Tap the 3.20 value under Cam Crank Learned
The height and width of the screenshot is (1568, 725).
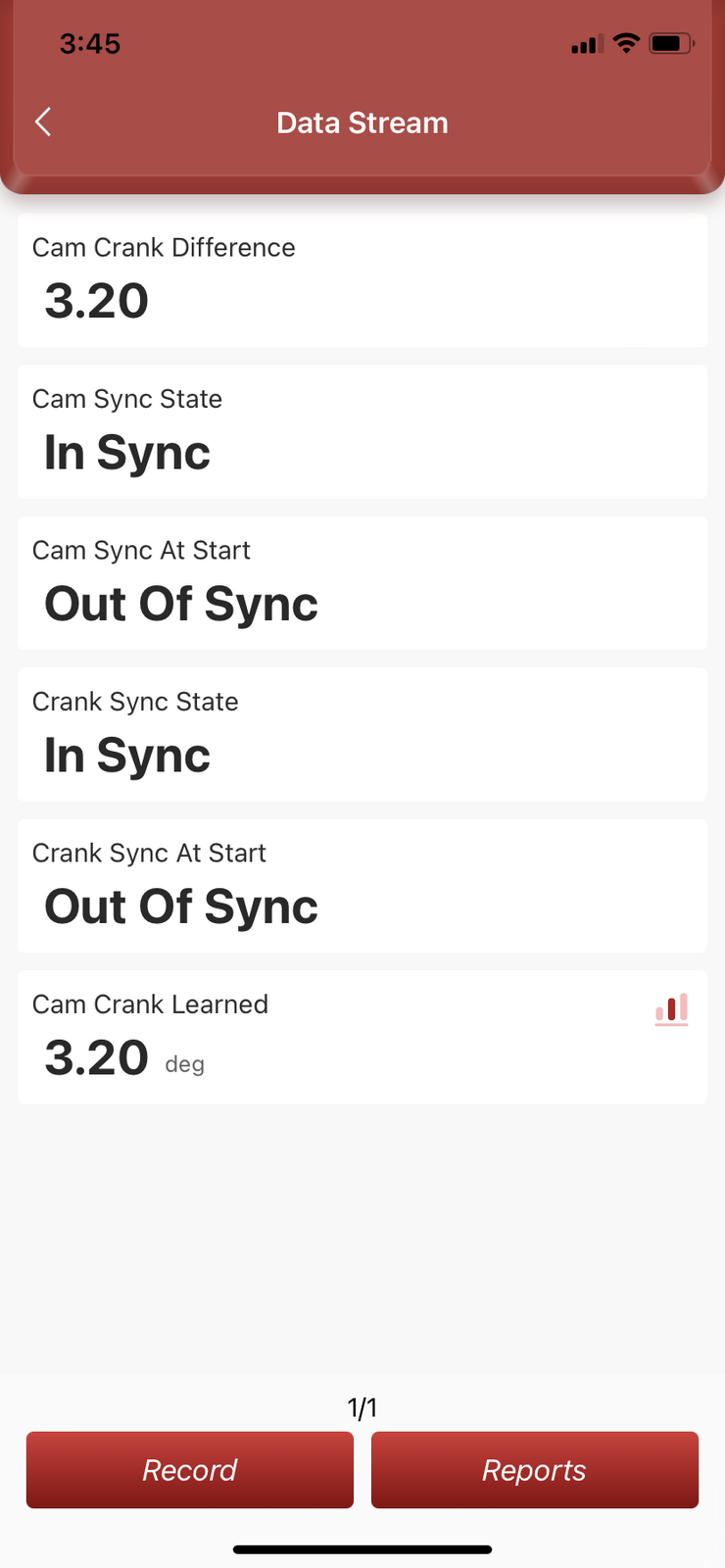pyautogui.click(x=97, y=1058)
